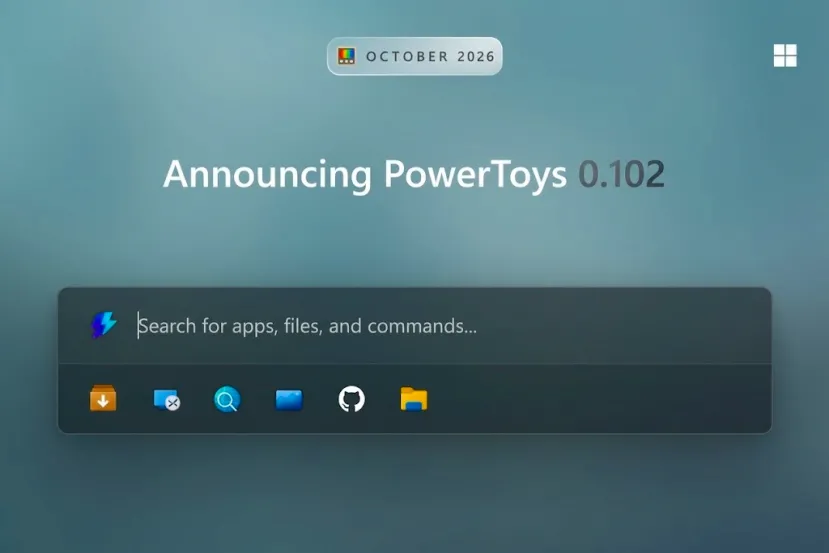
Task: Open the blue wallpaper window icon
Action: click(289, 400)
